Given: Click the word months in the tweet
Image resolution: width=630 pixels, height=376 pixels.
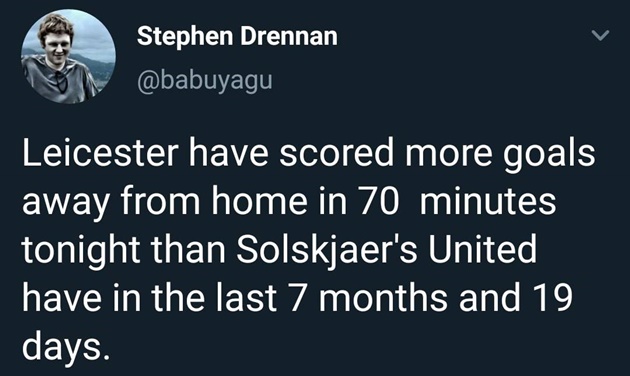Looking at the screenshot, I should click(383, 298).
